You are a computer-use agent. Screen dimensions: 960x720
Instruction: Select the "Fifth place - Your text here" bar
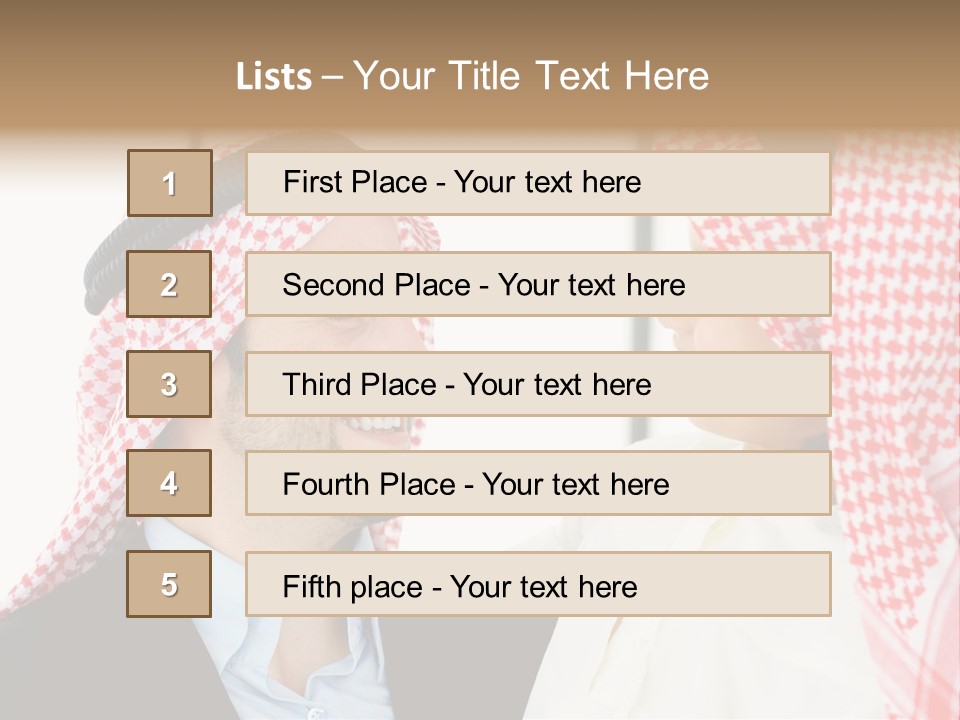pos(538,584)
